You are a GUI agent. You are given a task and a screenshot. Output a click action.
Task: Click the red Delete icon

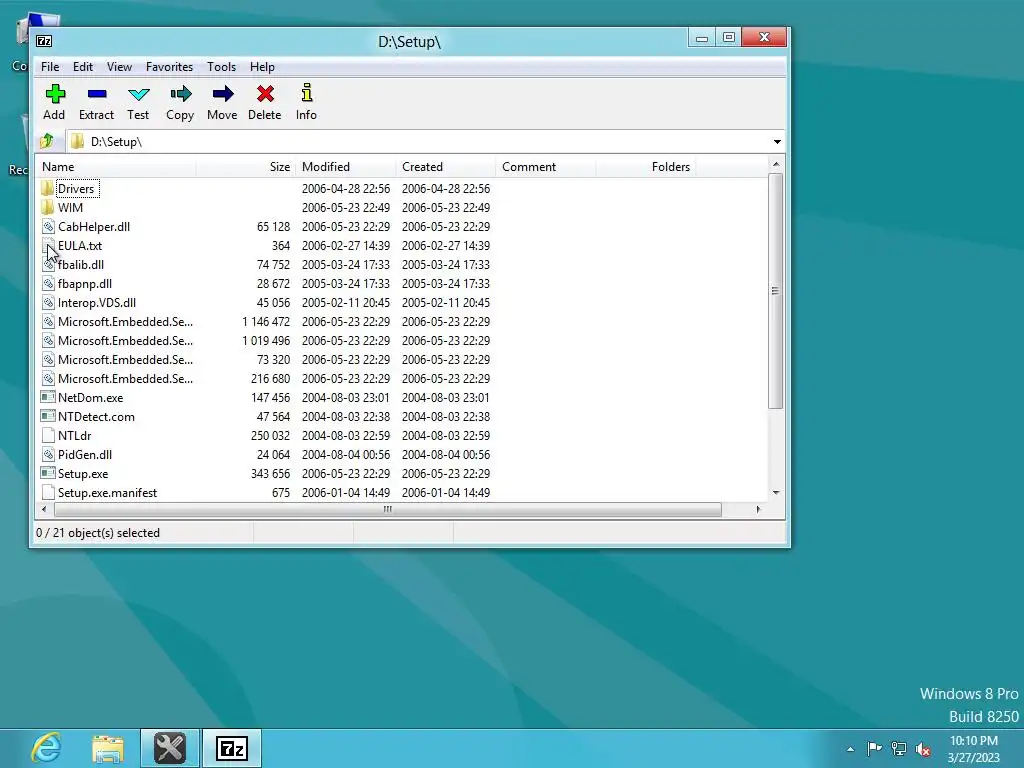click(265, 94)
